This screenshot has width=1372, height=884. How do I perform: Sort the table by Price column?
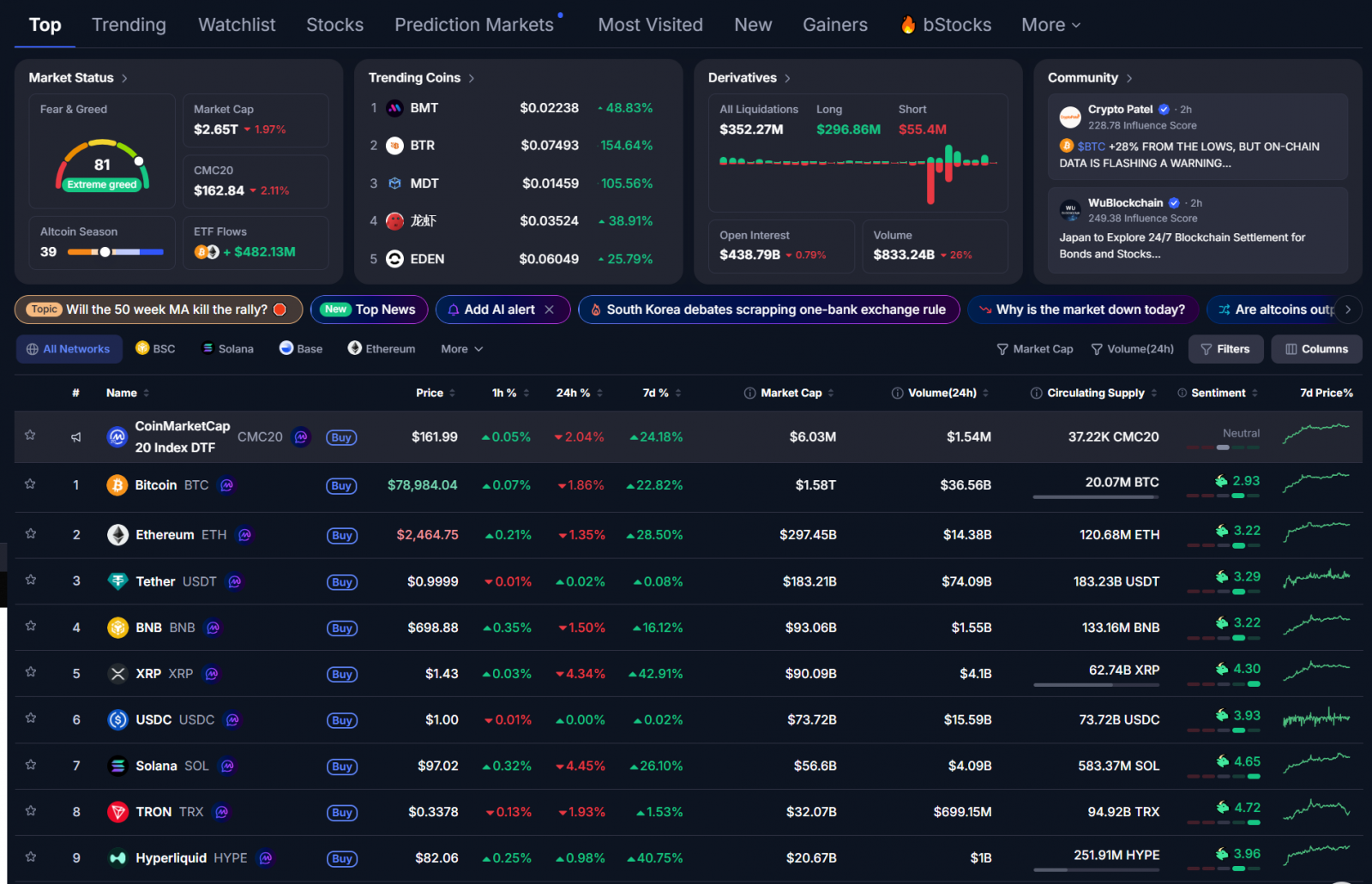(436, 394)
